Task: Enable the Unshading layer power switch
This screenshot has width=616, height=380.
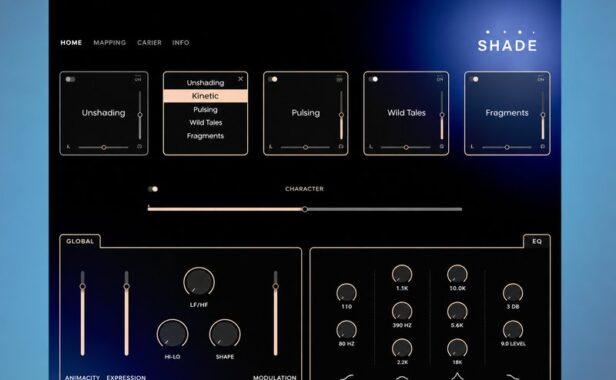Action: 70,79
